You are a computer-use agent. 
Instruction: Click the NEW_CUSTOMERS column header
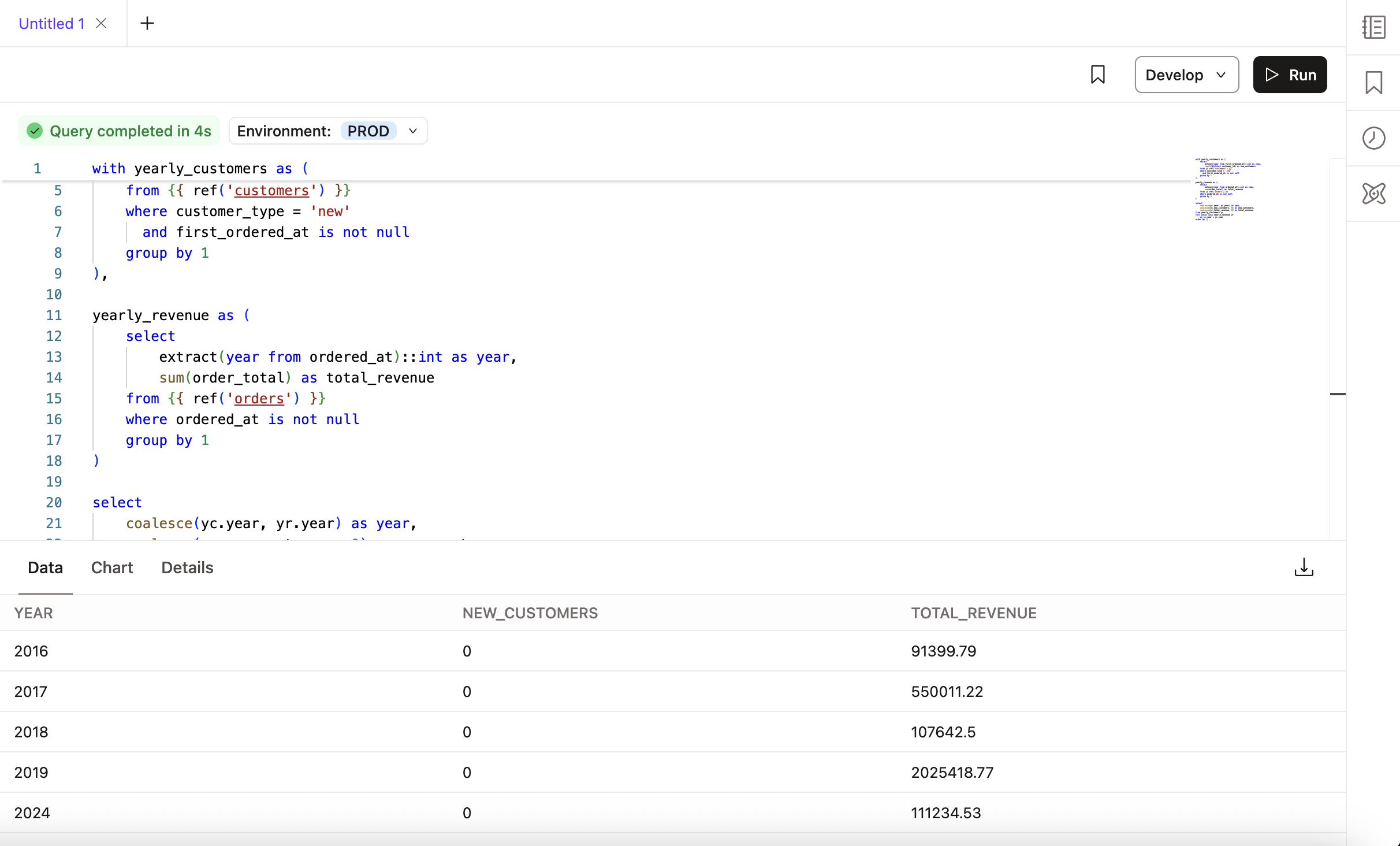pos(530,613)
